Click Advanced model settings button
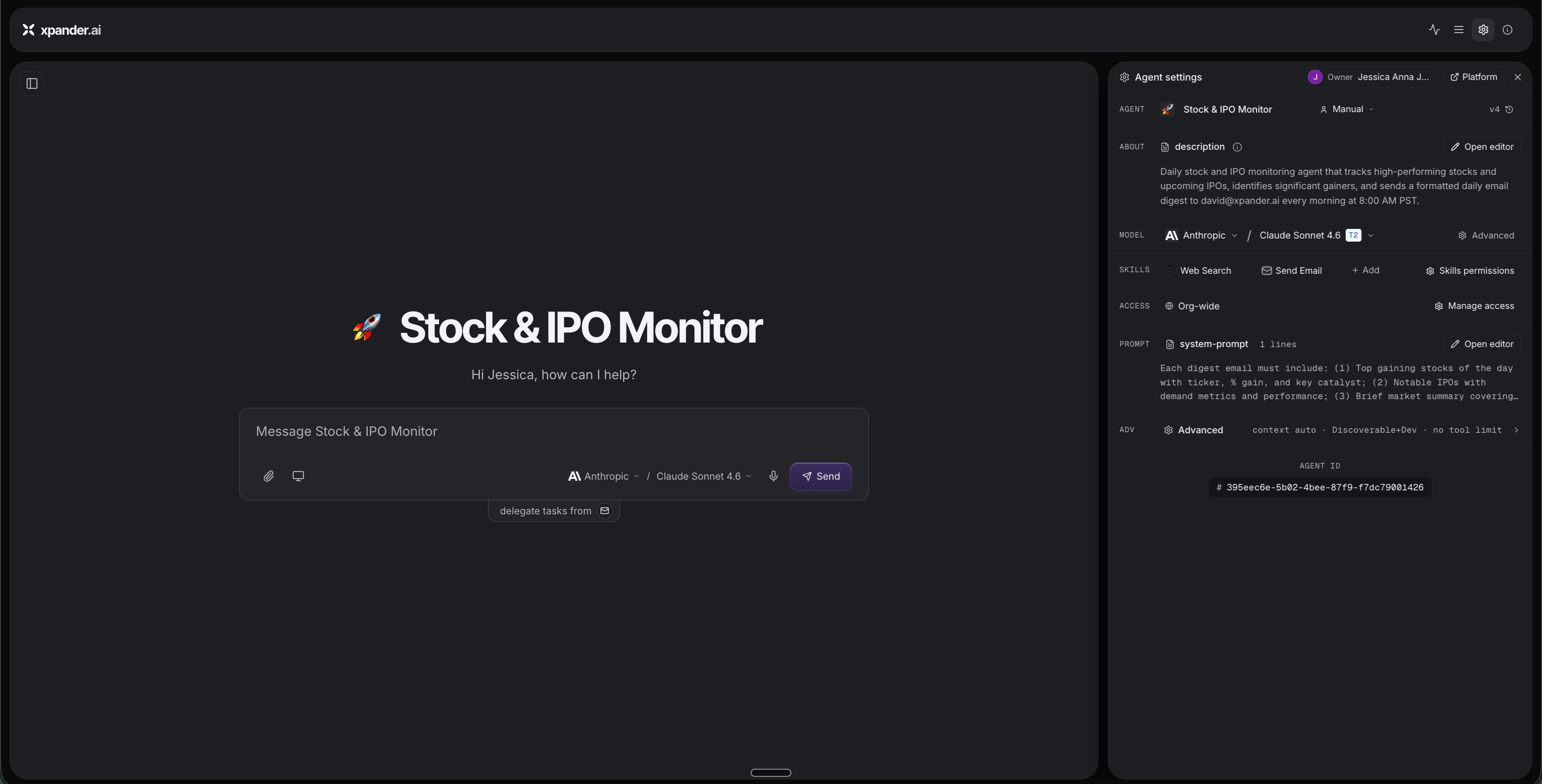The image size is (1542, 784). [1486, 236]
